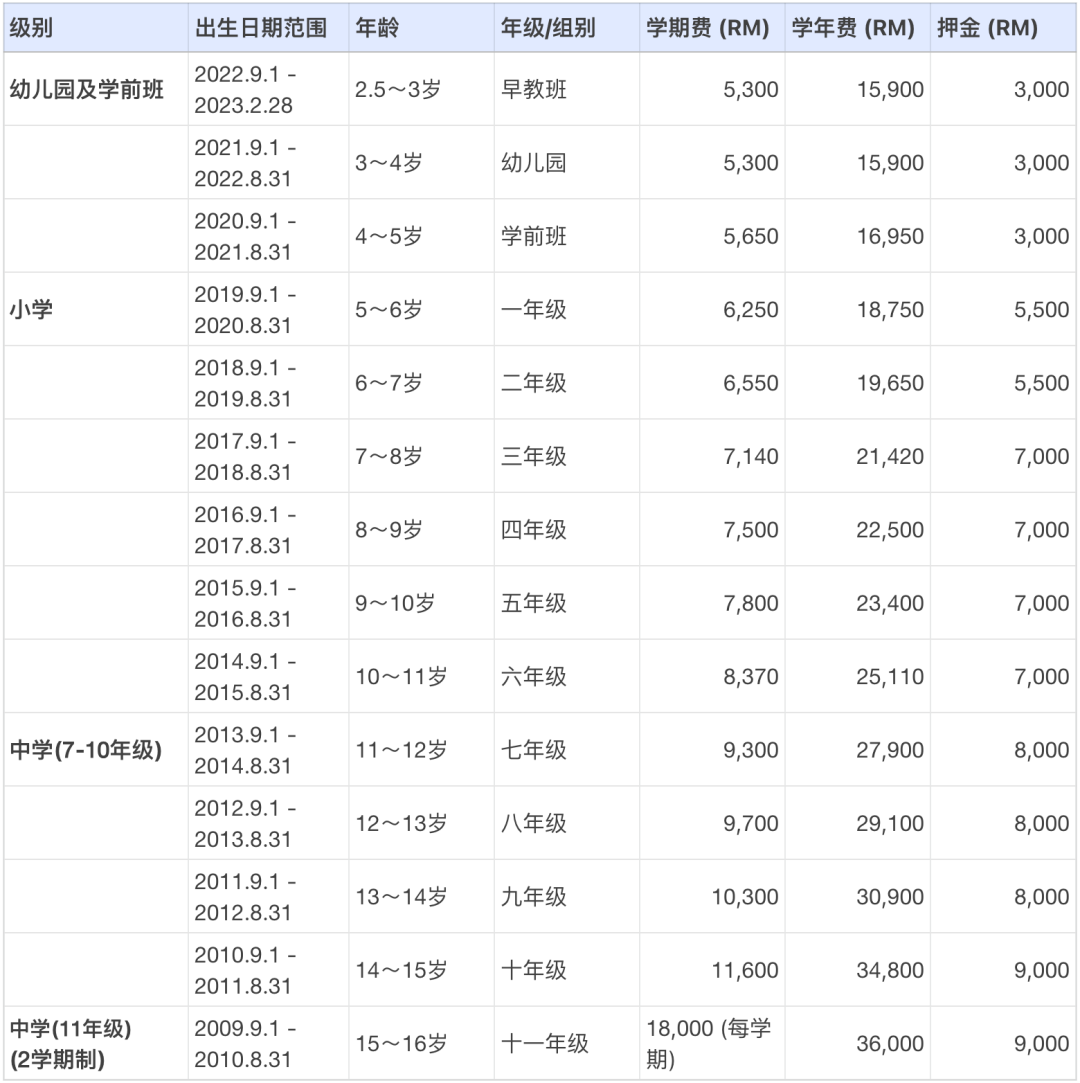Click the date range 2012.9.1 - 2013.8.31

coord(268,823)
